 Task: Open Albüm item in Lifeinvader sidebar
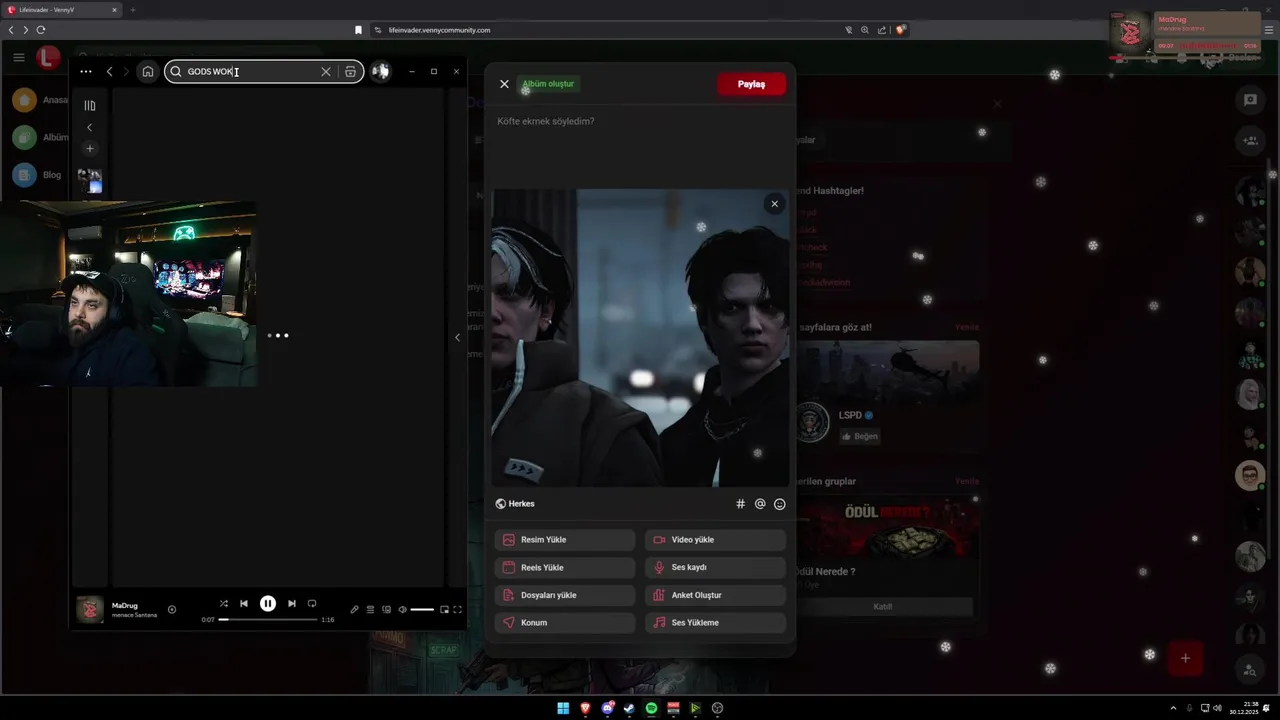pyautogui.click(x=40, y=137)
